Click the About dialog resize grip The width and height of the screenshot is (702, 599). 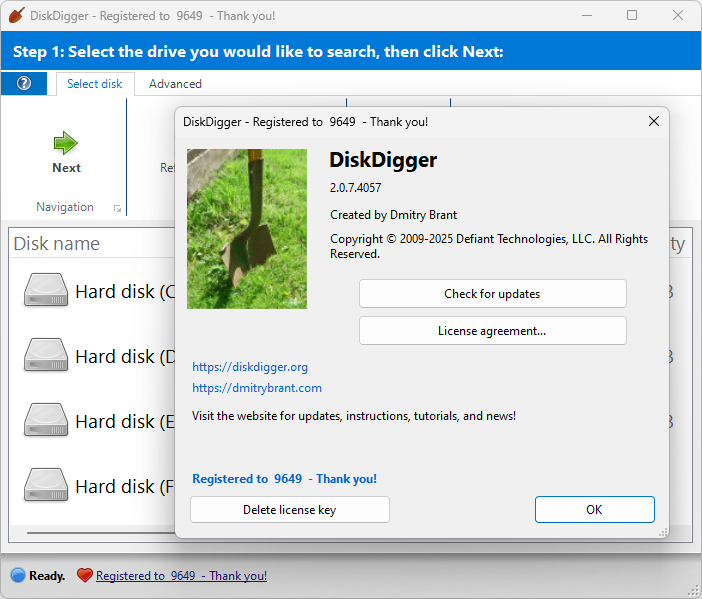coord(663,532)
